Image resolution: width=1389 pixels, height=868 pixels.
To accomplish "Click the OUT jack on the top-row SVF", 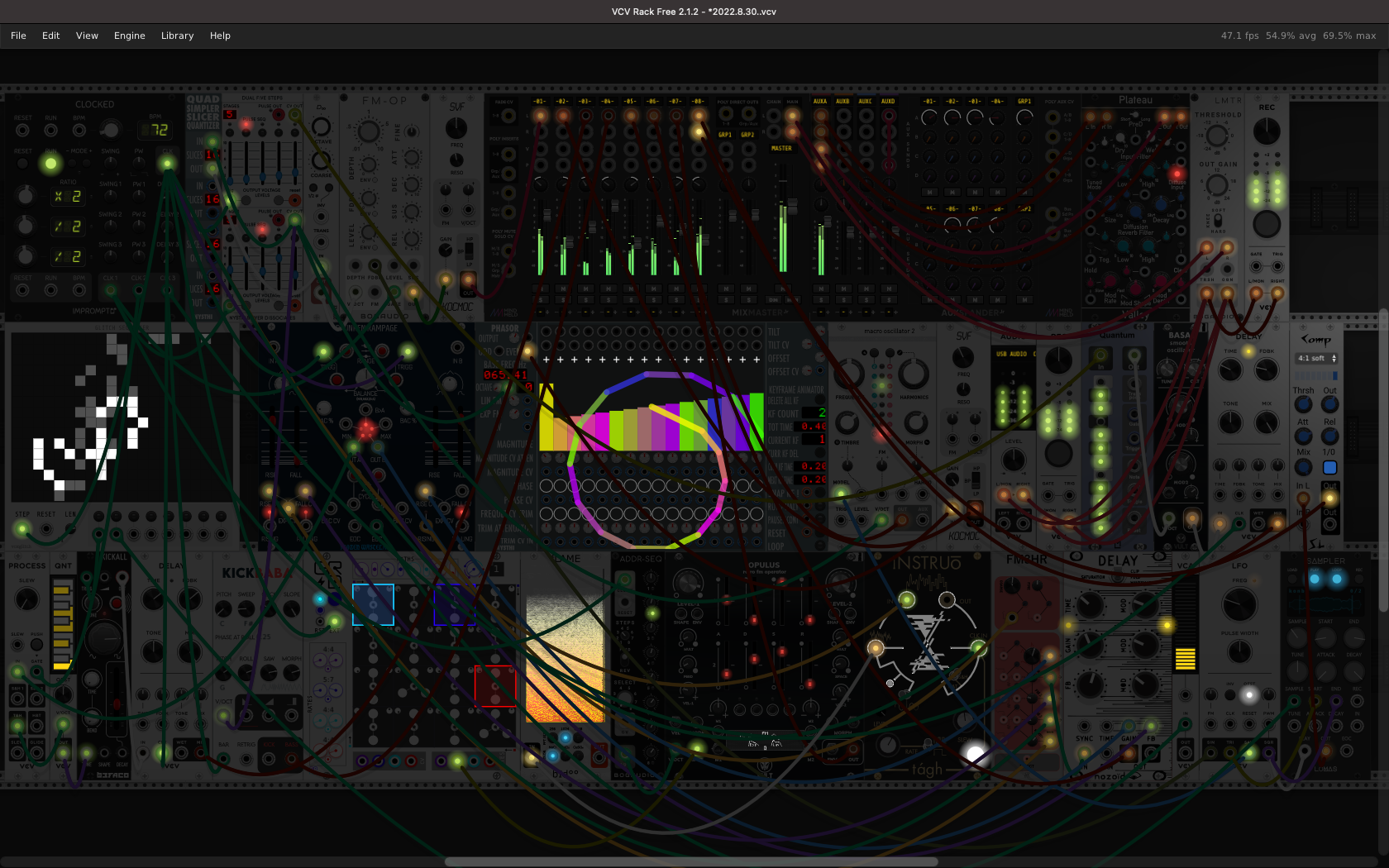I will pyautogui.click(x=468, y=279).
